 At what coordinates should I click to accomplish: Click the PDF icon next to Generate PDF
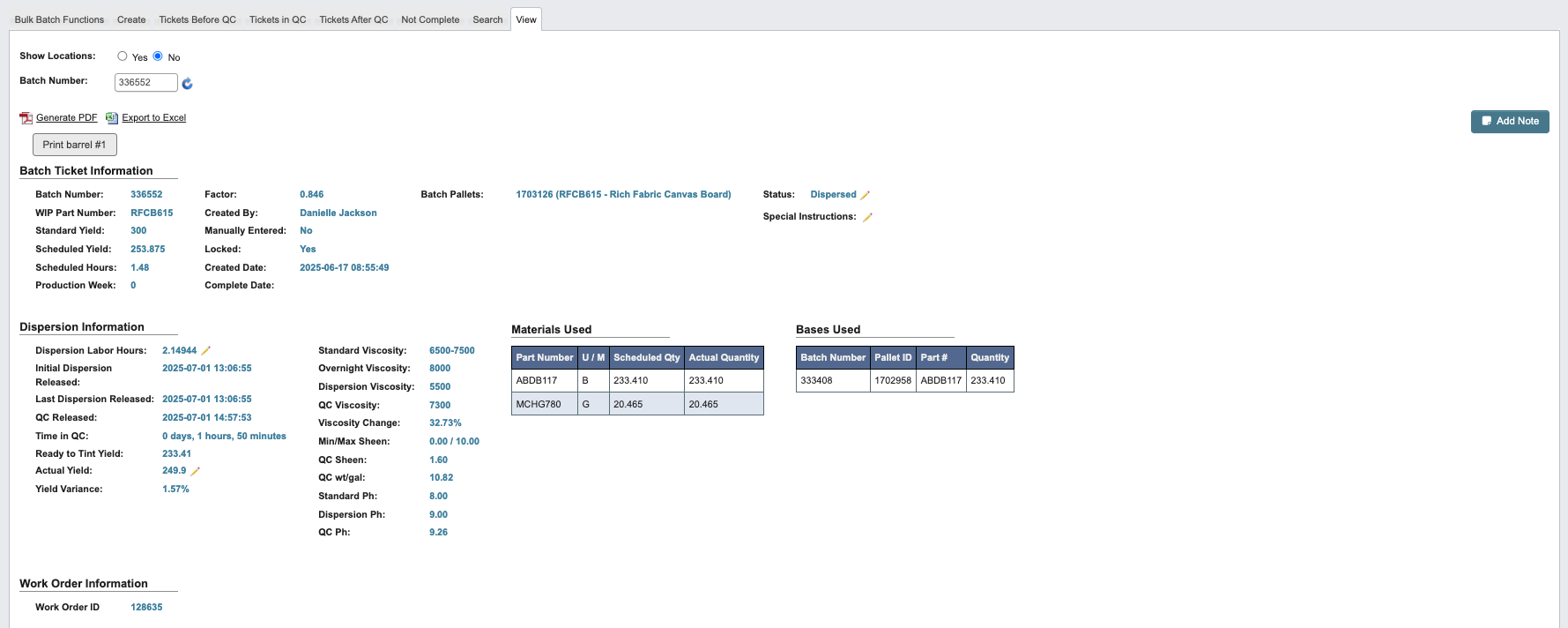coord(26,118)
